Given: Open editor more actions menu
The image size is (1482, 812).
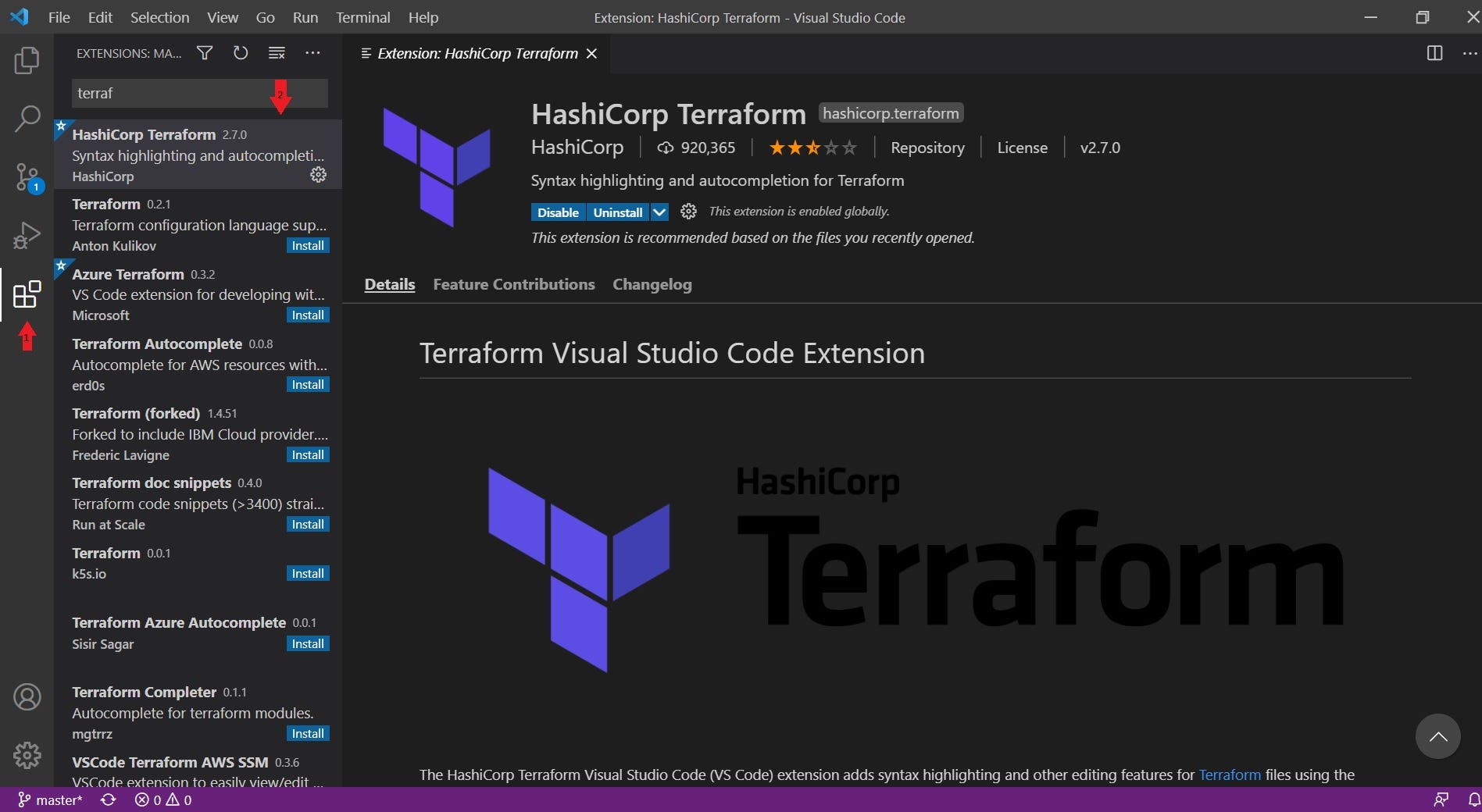Looking at the screenshot, I should 1470,53.
